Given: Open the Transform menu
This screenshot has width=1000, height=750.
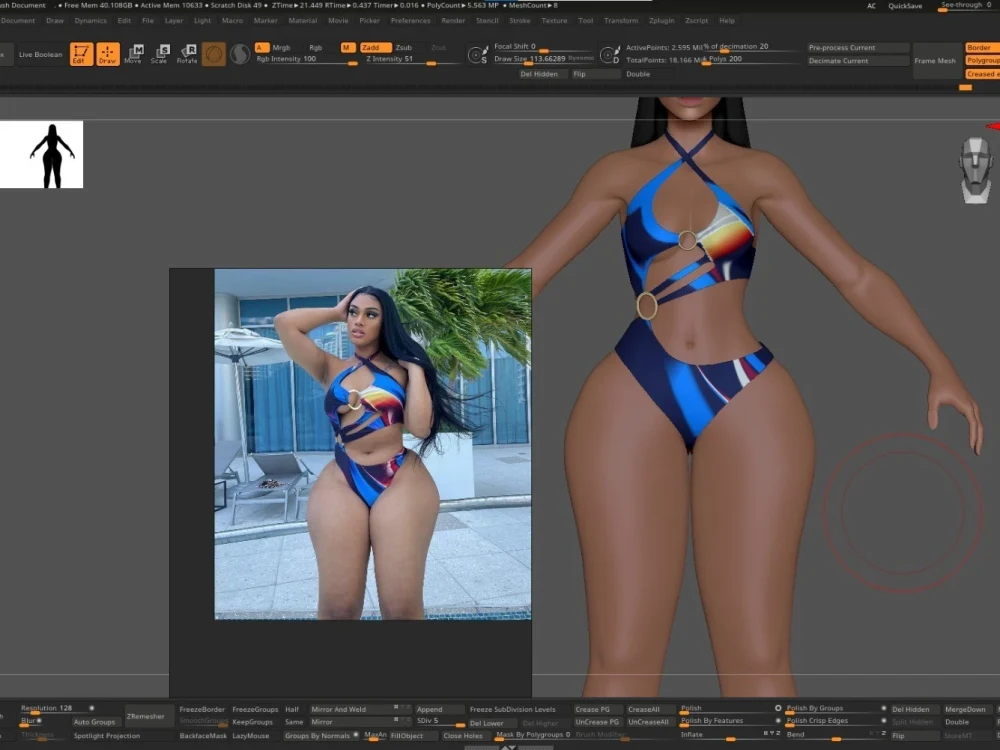Looking at the screenshot, I should coord(621,20).
